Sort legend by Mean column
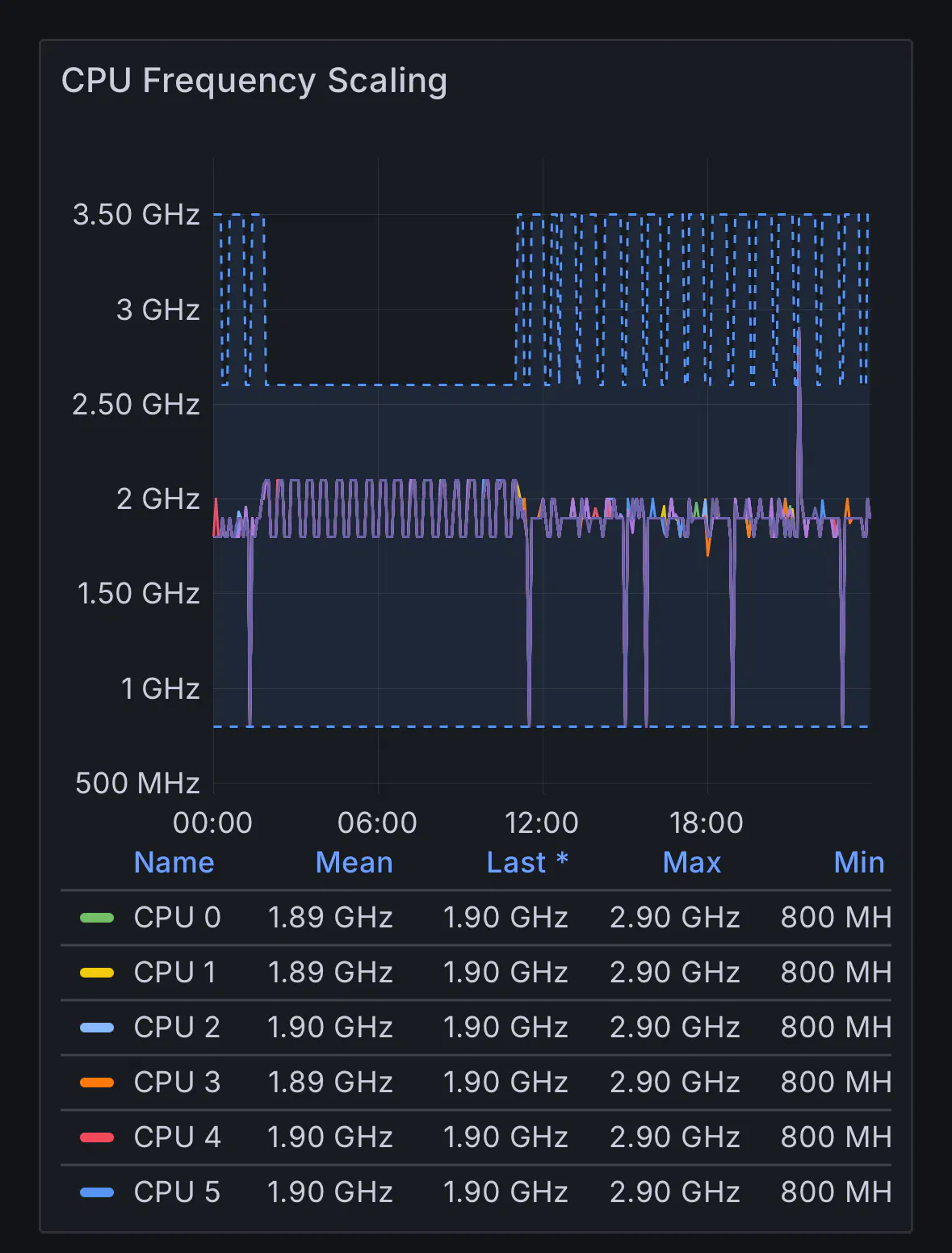This screenshot has width=952, height=1253. point(354,863)
